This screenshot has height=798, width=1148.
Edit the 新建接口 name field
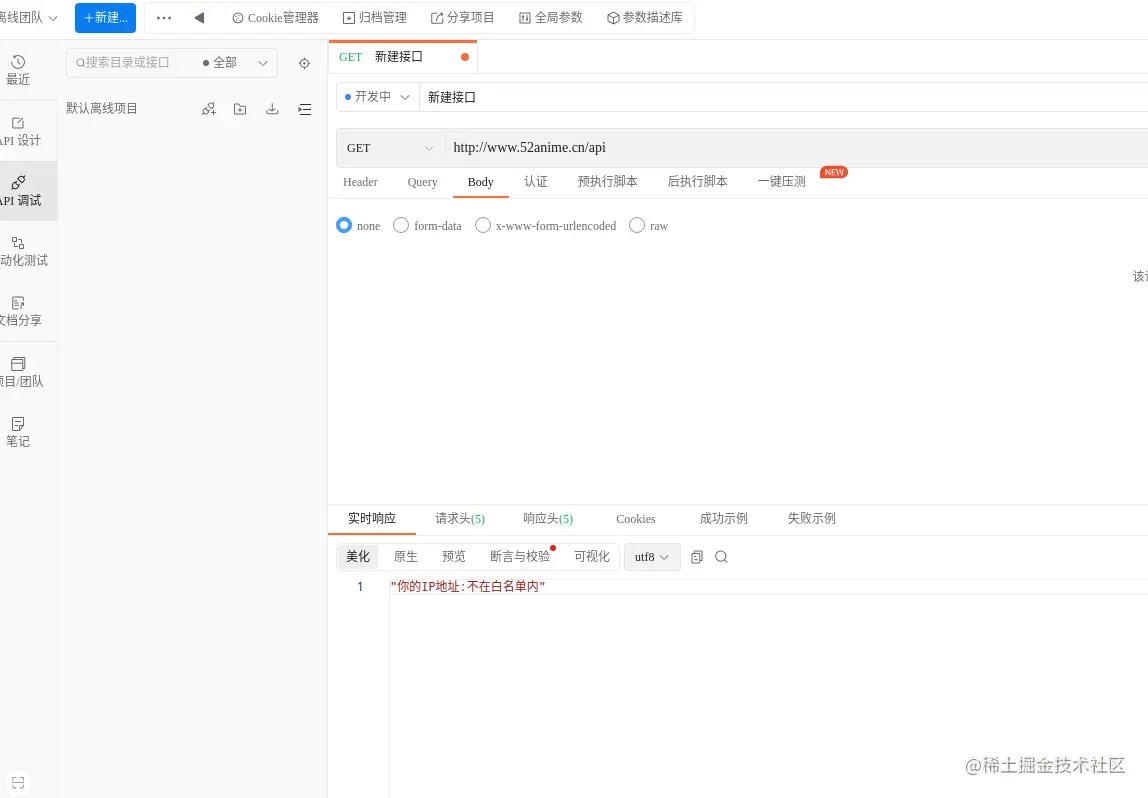point(783,97)
